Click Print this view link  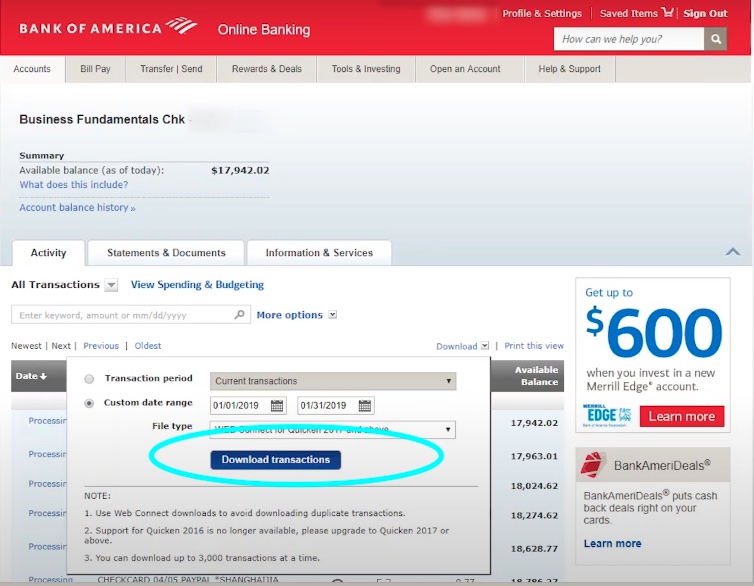point(534,346)
